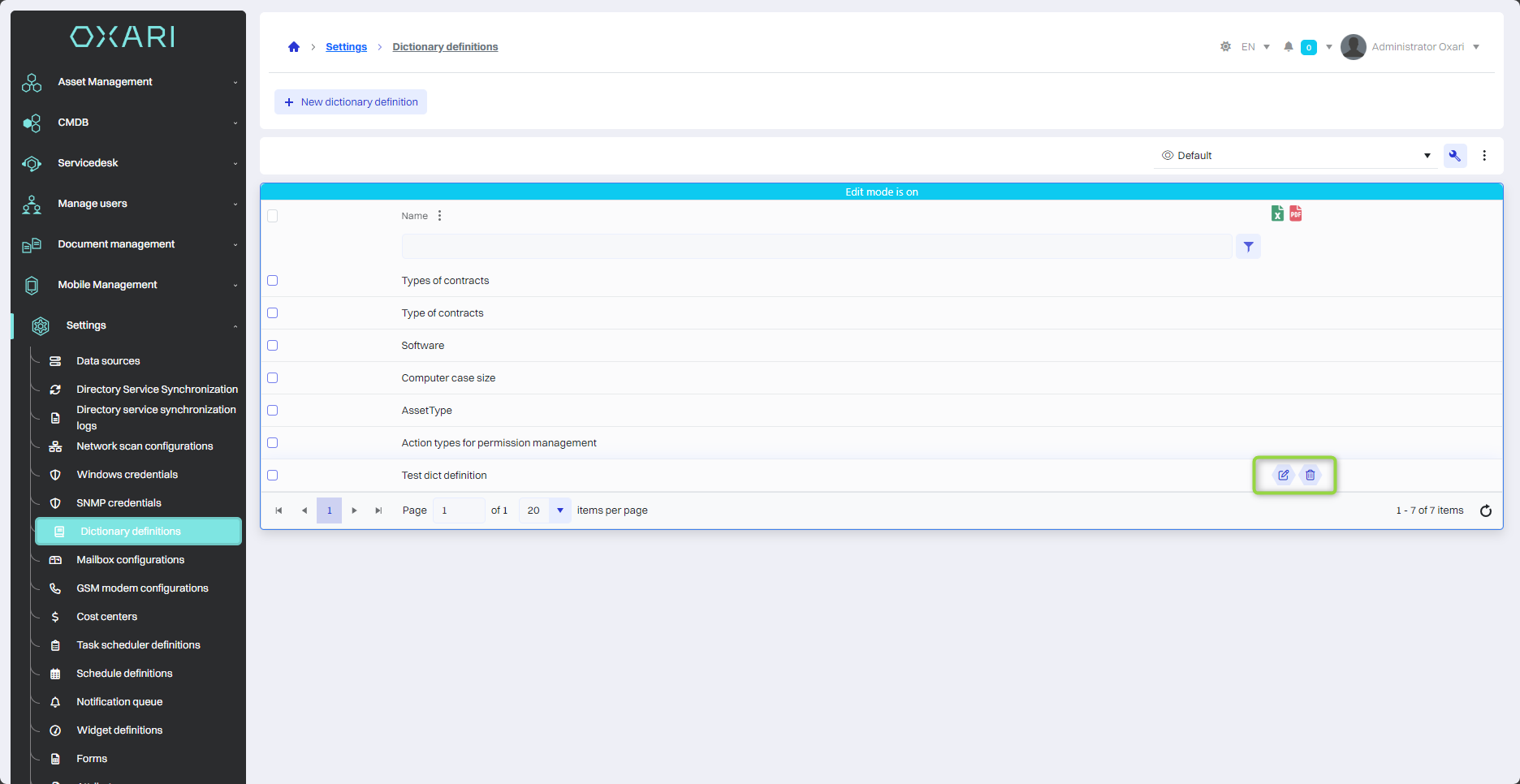The width and height of the screenshot is (1520, 784).
Task: Open the Default view dropdown
Action: pyautogui.click(x=1295, y=156)
